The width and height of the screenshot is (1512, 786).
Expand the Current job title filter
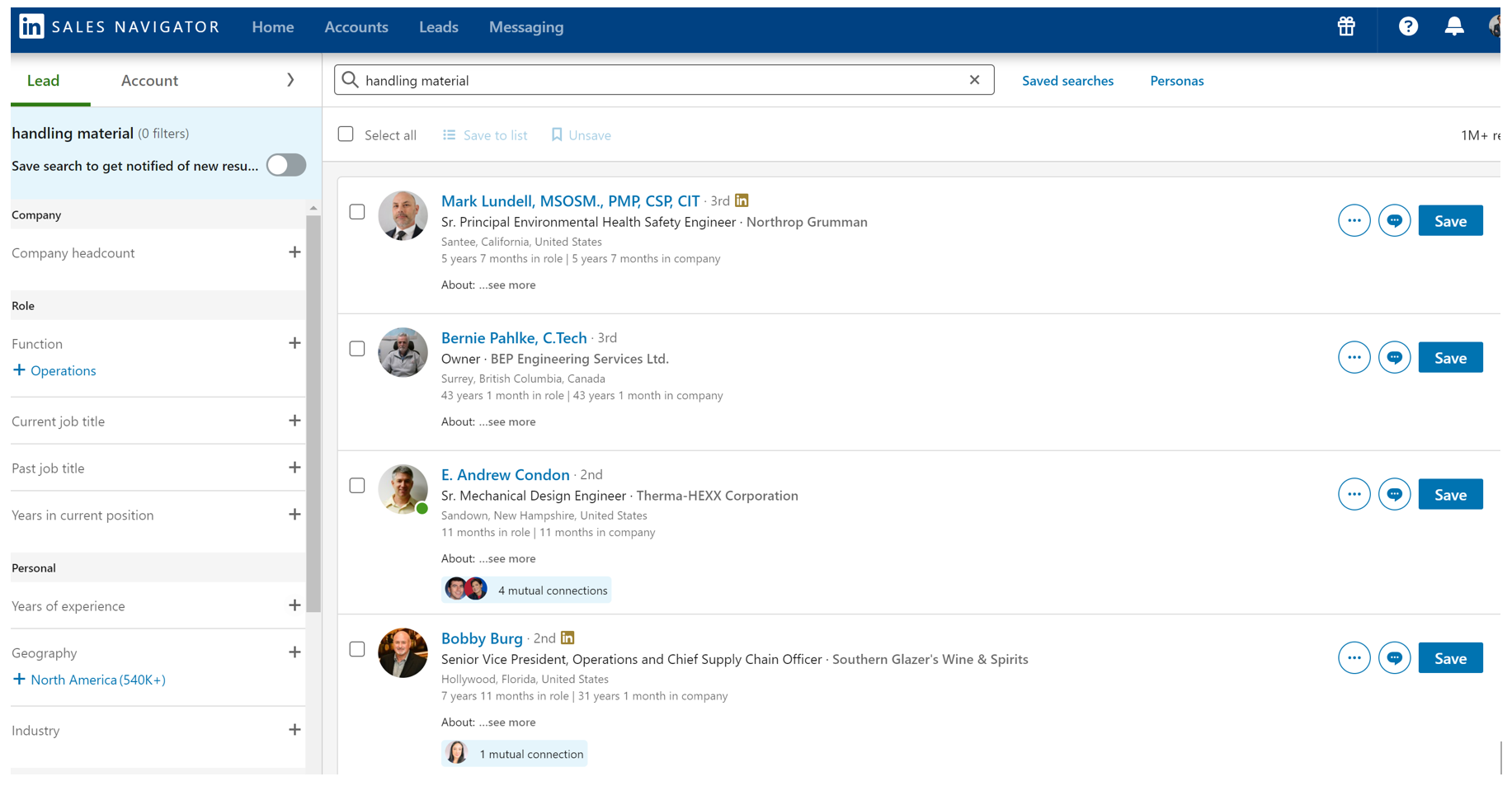coord(294,421)
